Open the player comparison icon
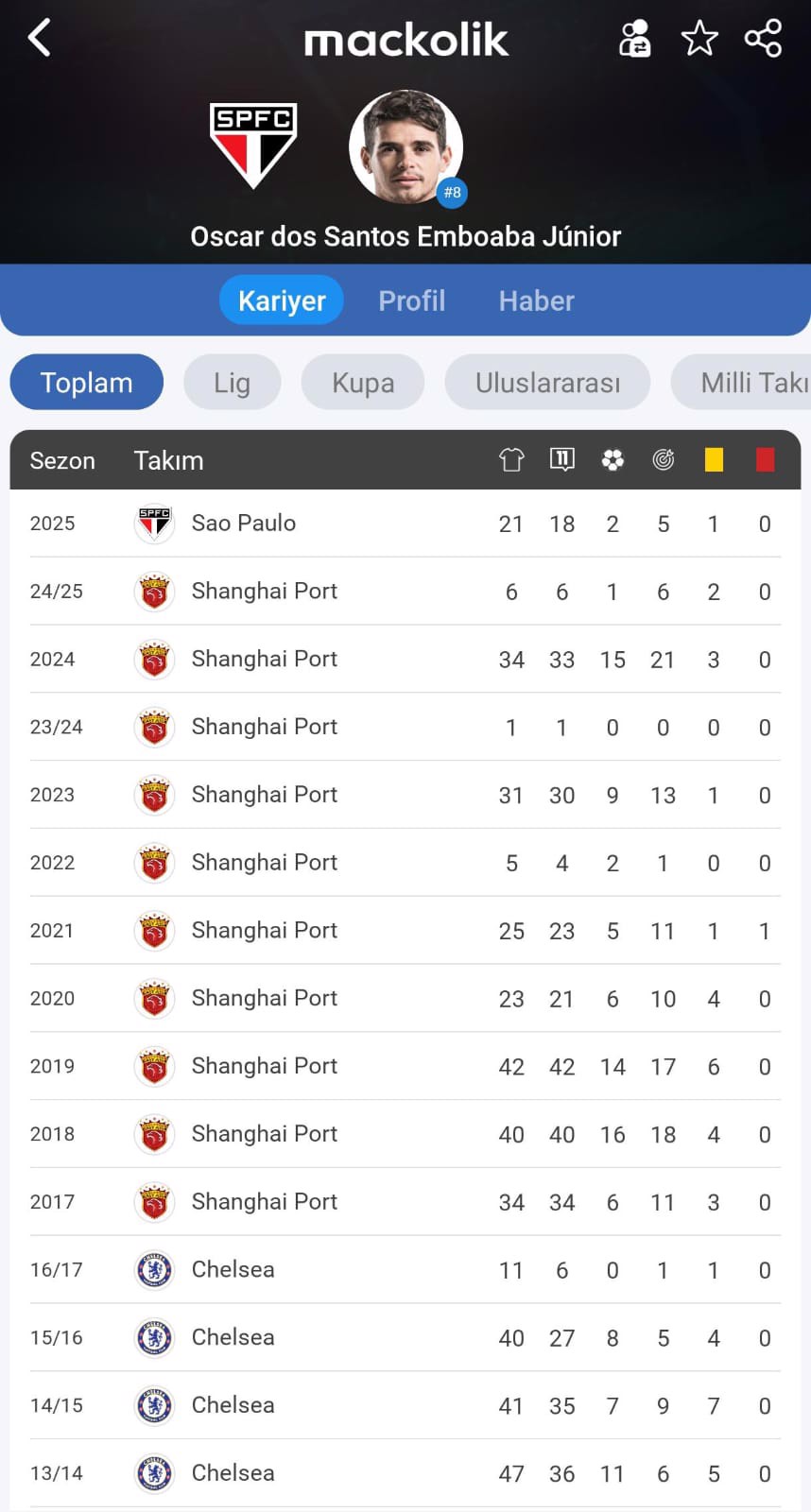Screen dimensions: 811x1512 click(634, 39)
